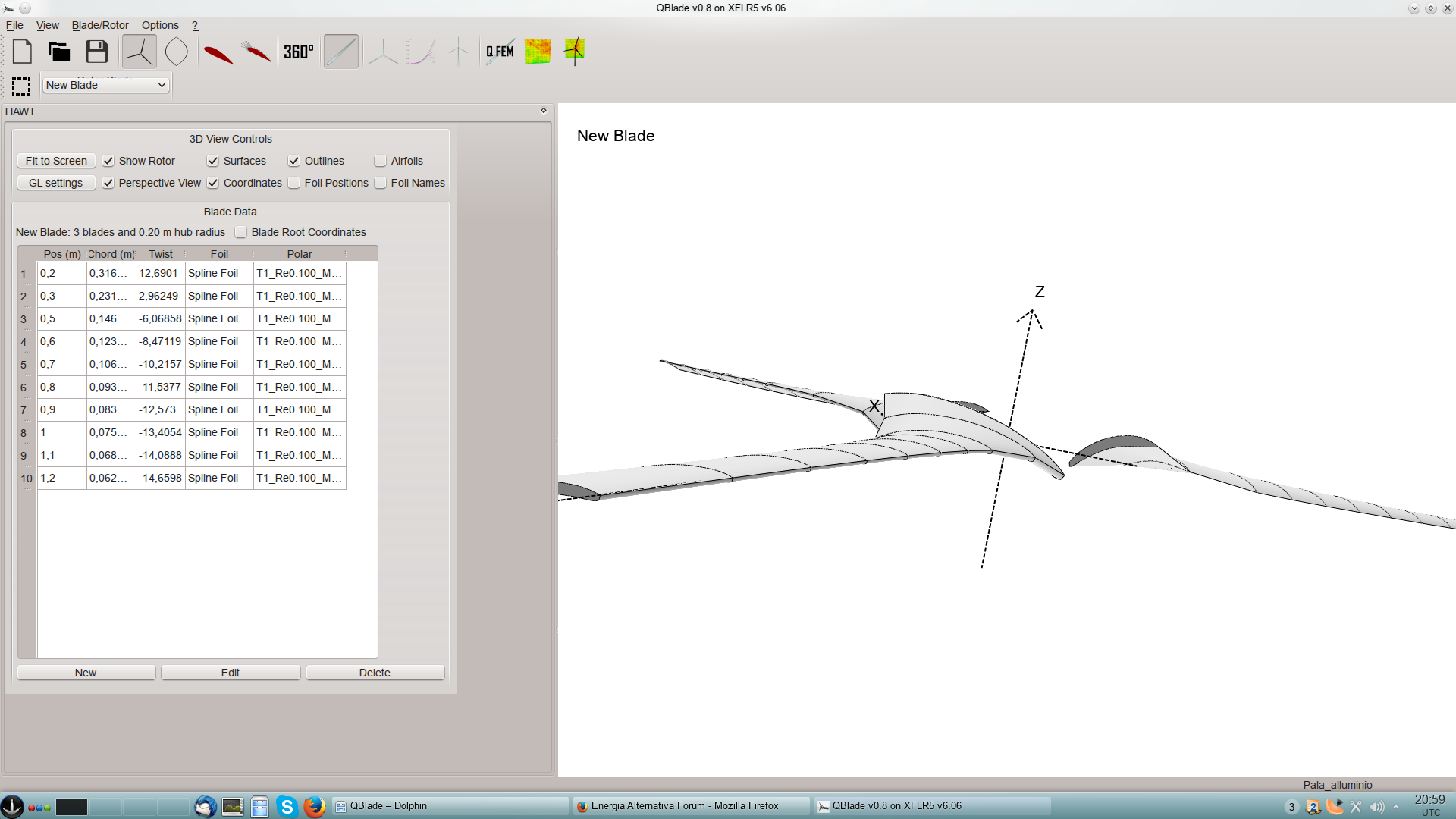Image resolution: width=1456 pixels, height=819 pixels.
Task: Click the XFOIL direct analysis airfoil icon
Action: 256,52
